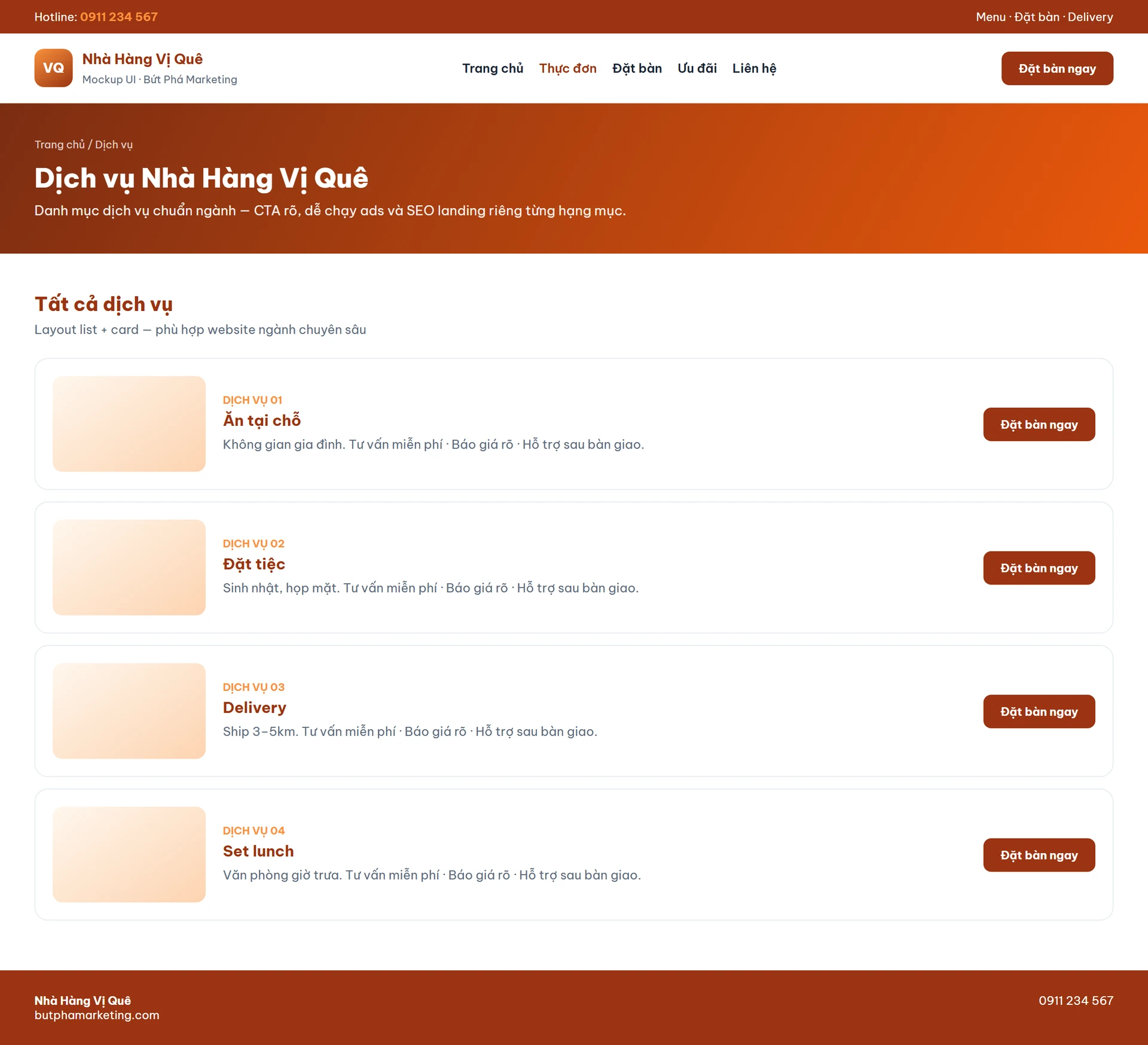Click the Set lunch service title
This screenshot has height=1045, width=1148.
(258, 851)
